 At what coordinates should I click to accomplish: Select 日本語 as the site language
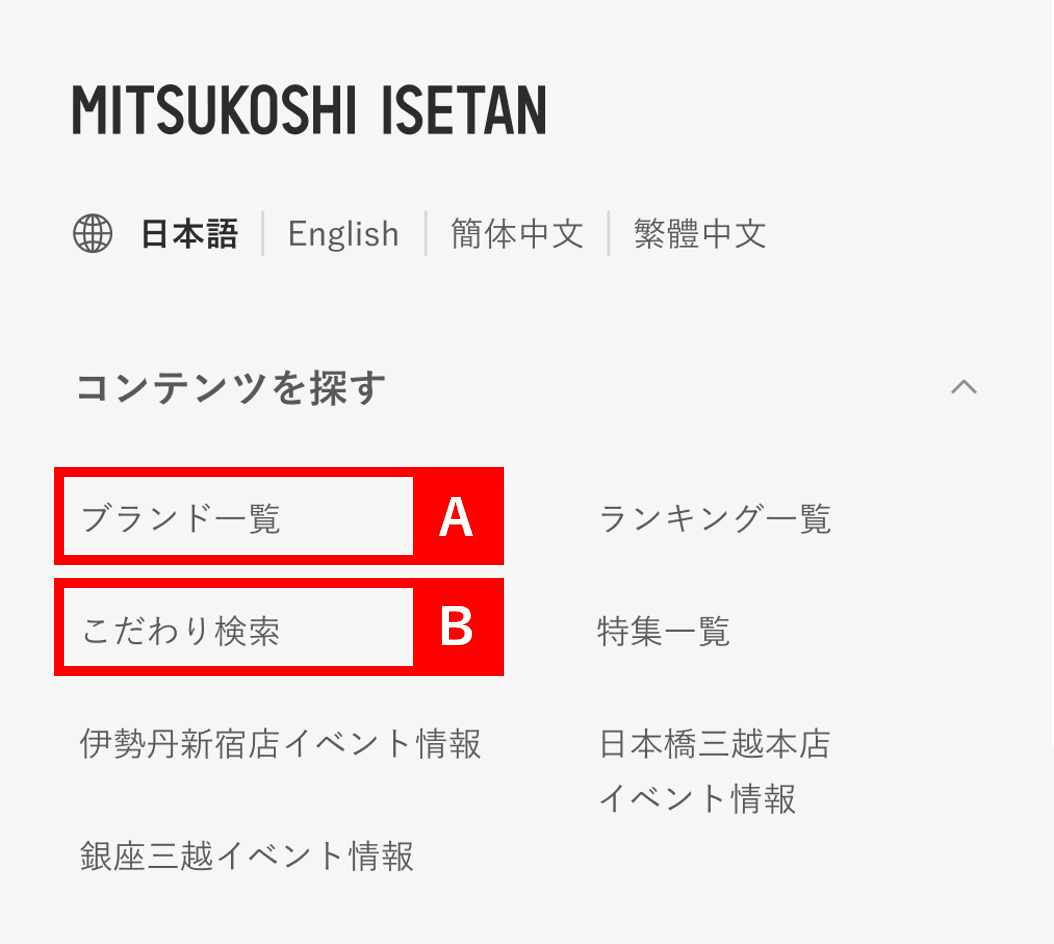click(x=190, y=234)
